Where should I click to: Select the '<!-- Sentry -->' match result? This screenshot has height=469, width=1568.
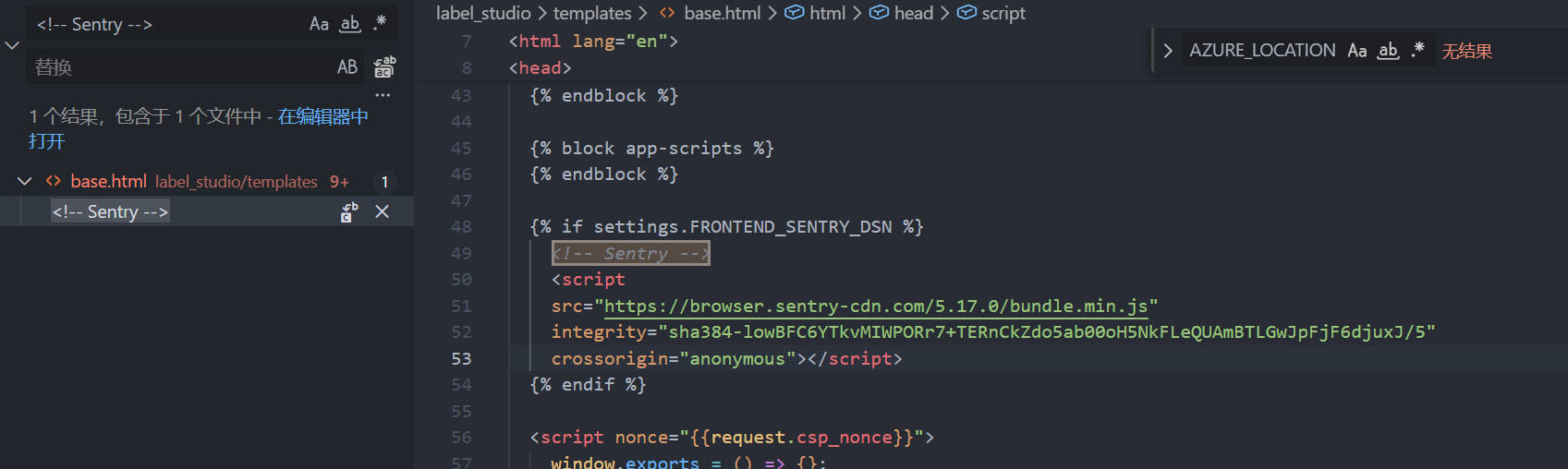click(110, 212)
